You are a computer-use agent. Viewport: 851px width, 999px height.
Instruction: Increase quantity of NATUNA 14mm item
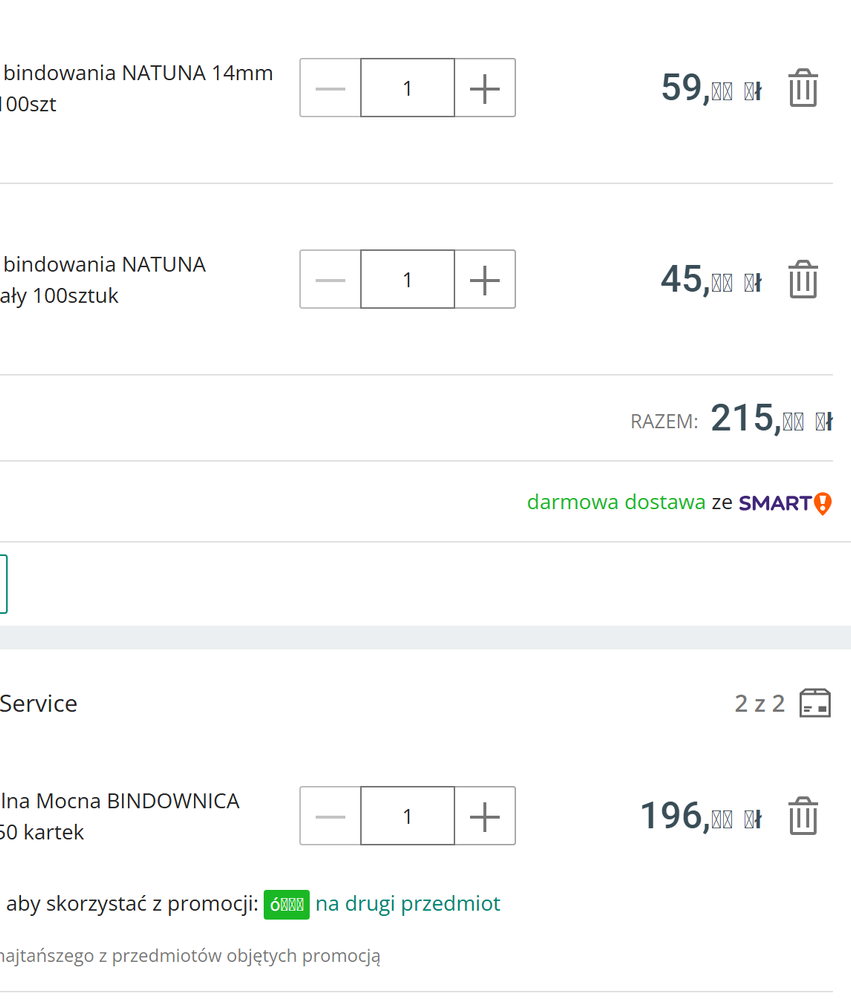point(485,89)
